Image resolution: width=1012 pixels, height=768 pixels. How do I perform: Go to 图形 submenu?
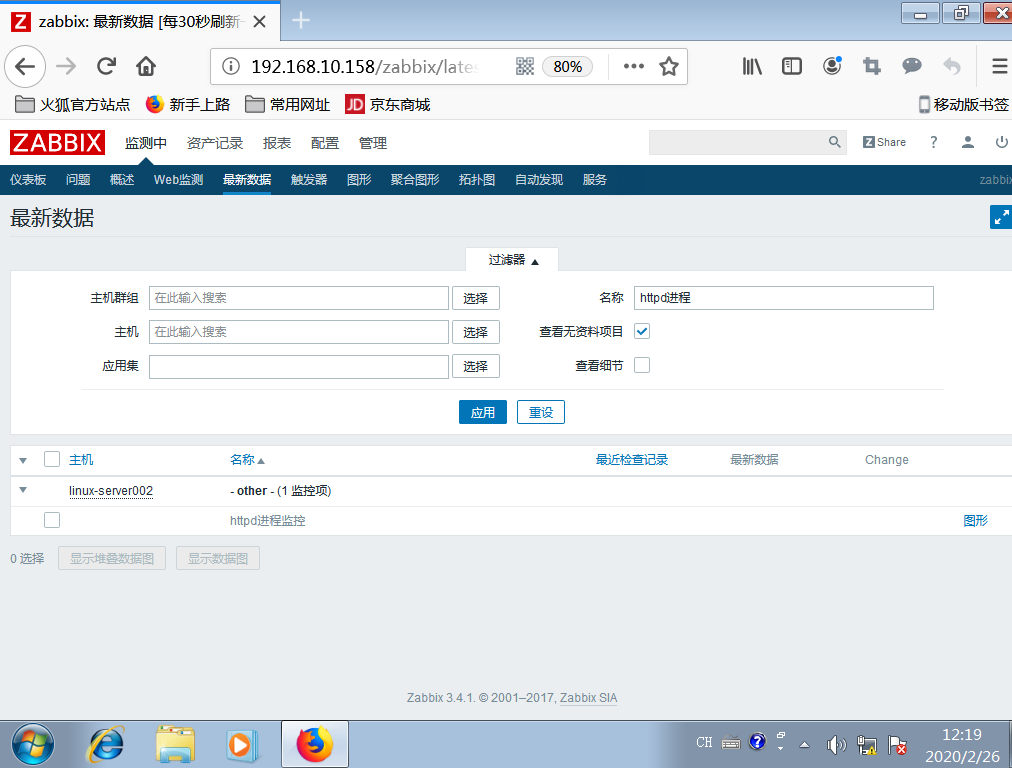[359, 180]
